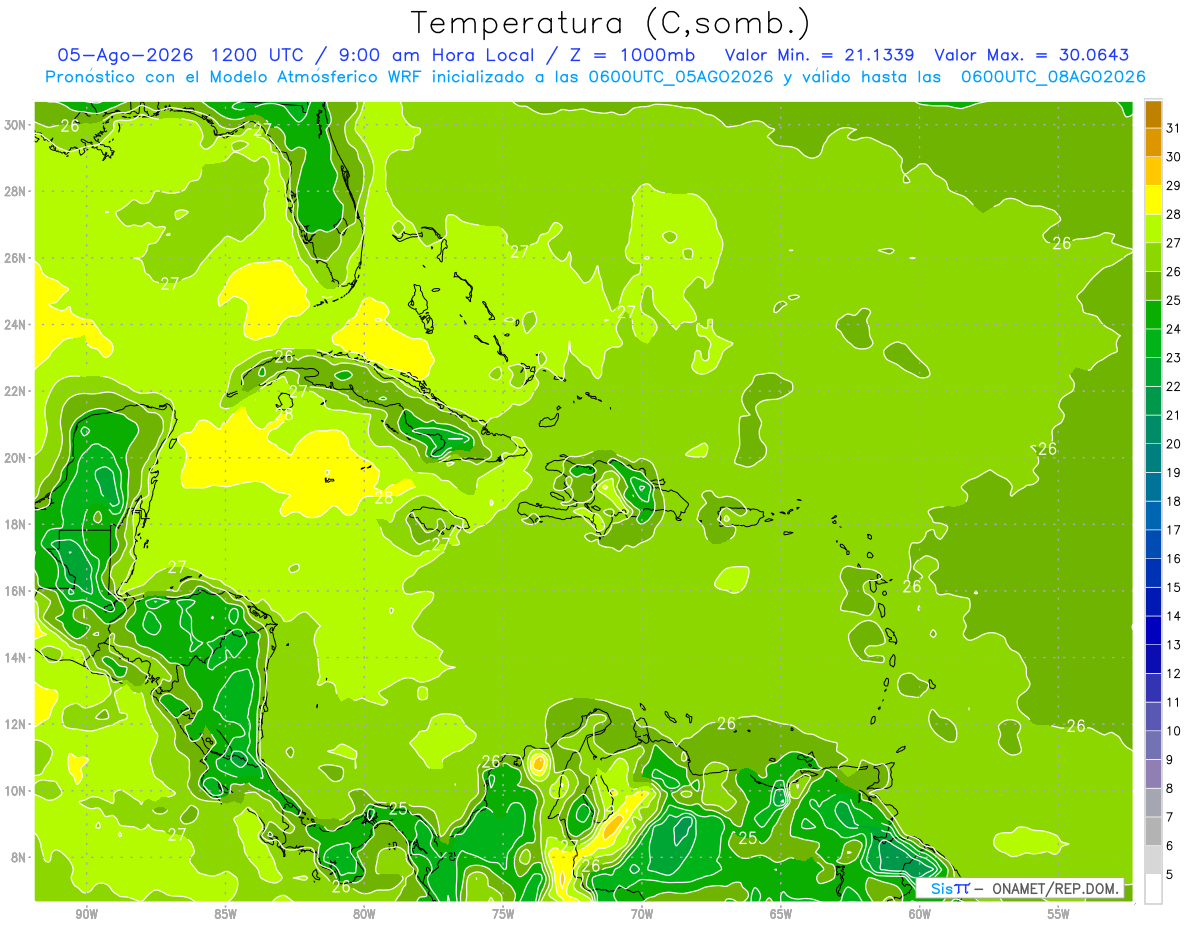Click the dark orange swatch above 31
The width and height of the screenshot is (1200, 927).
point(1153,113)
